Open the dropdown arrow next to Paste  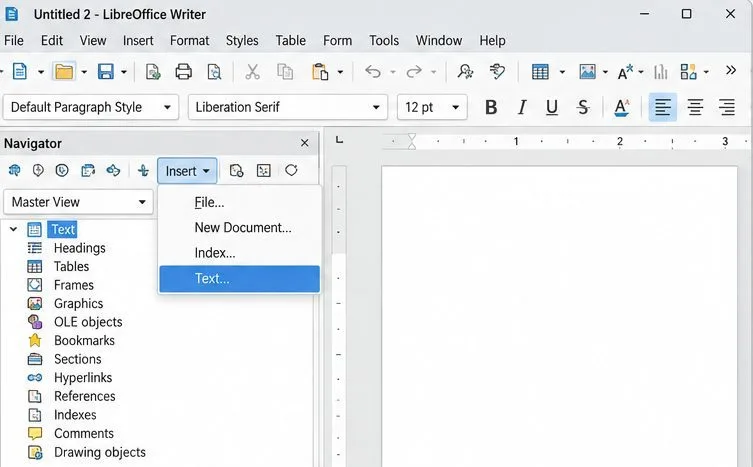tap(340, 72)
